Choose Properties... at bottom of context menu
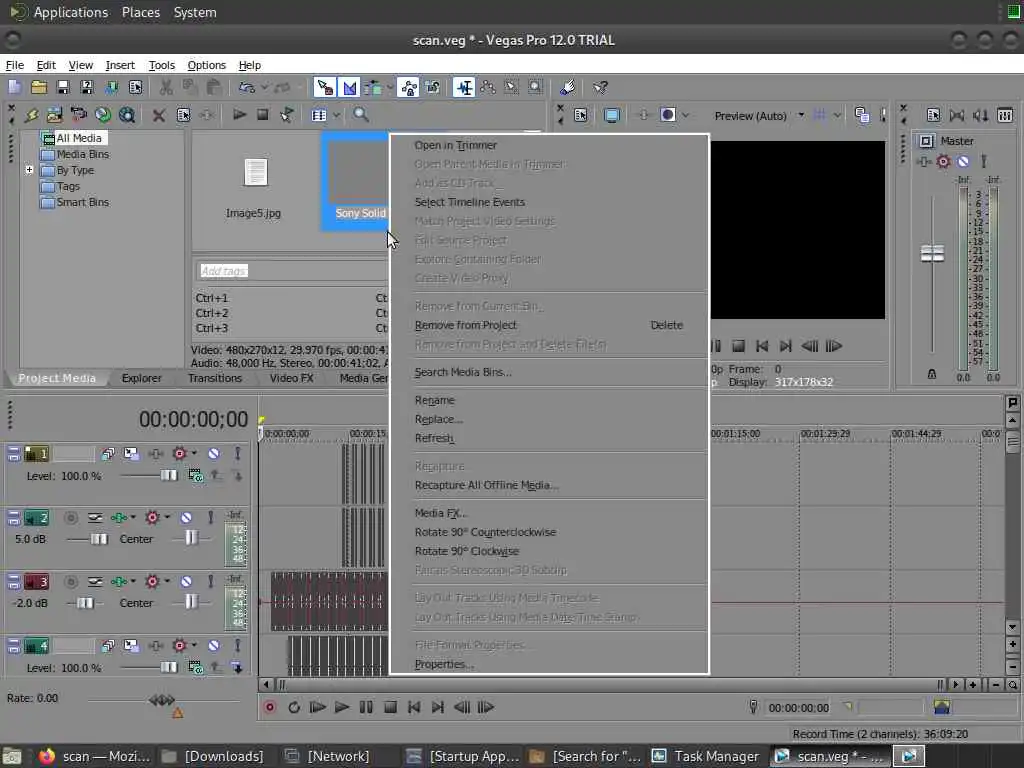The height and width of the screenshot is (768, 1024). pos(444,664)
